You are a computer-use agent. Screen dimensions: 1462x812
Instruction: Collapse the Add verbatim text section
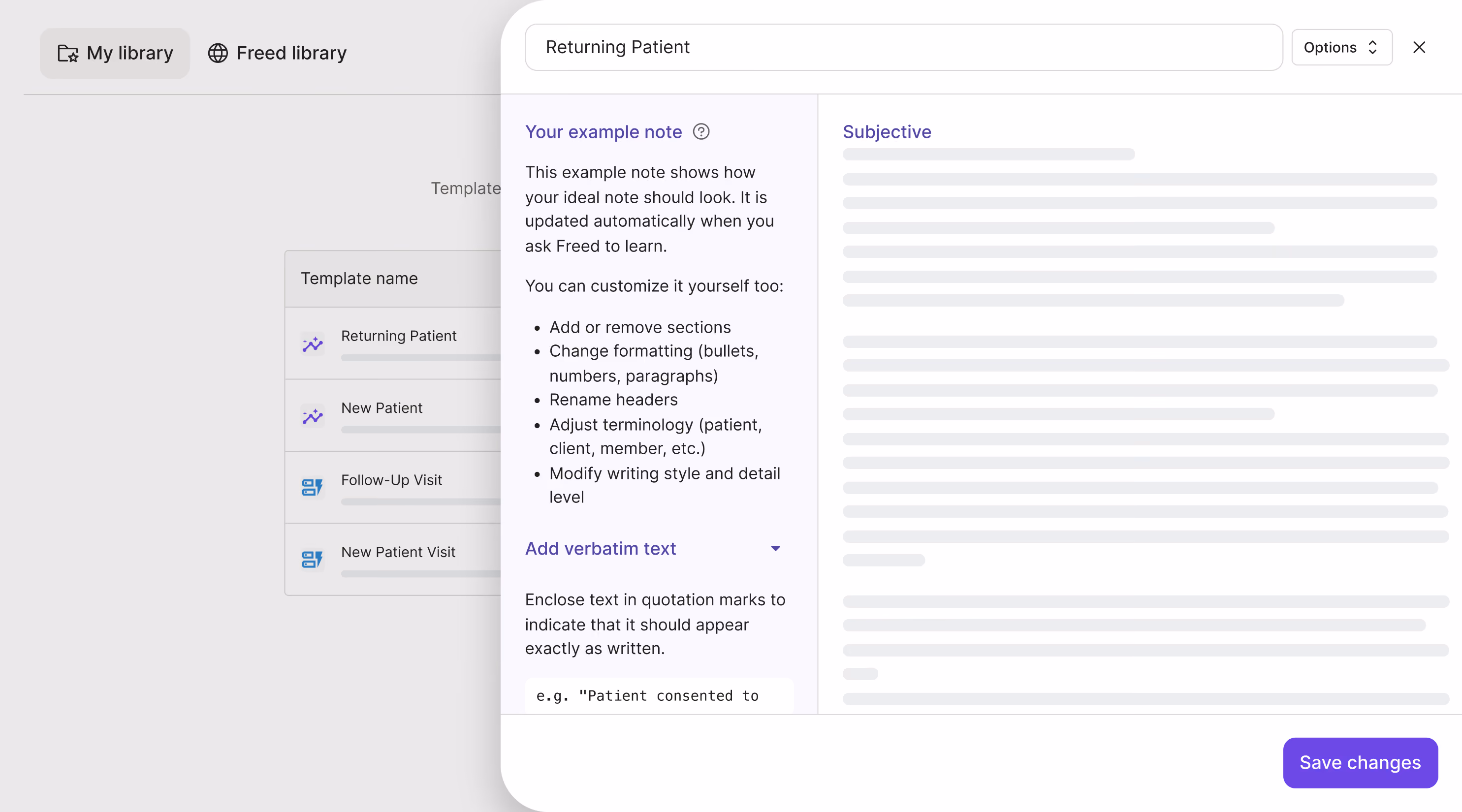tap(775, 549)
